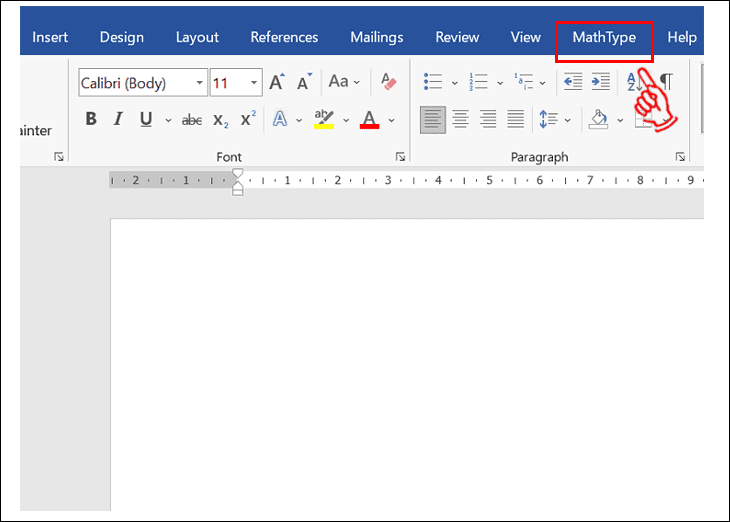This screenshot has height=522, width=730.
Task: Click inside the blank document page
Action: tap(407, 364)
